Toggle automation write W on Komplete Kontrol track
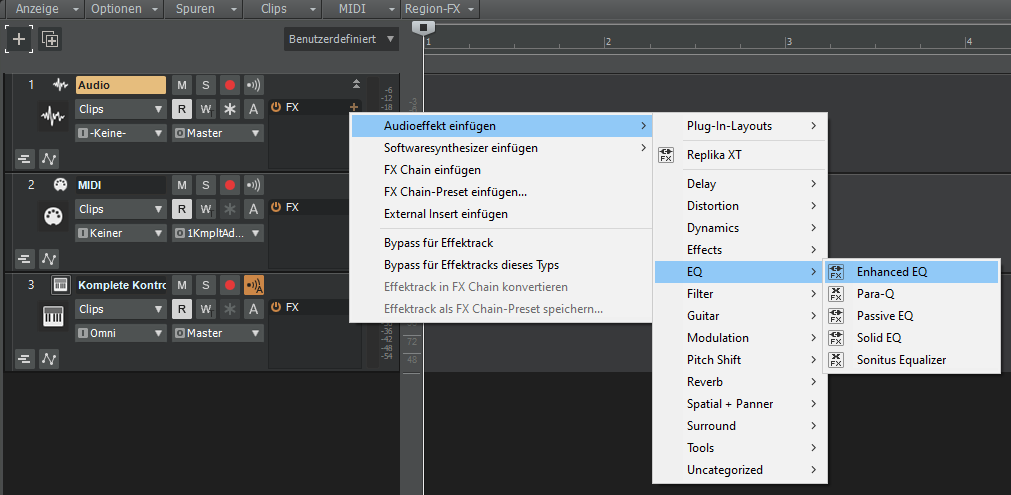 [206, 309]
